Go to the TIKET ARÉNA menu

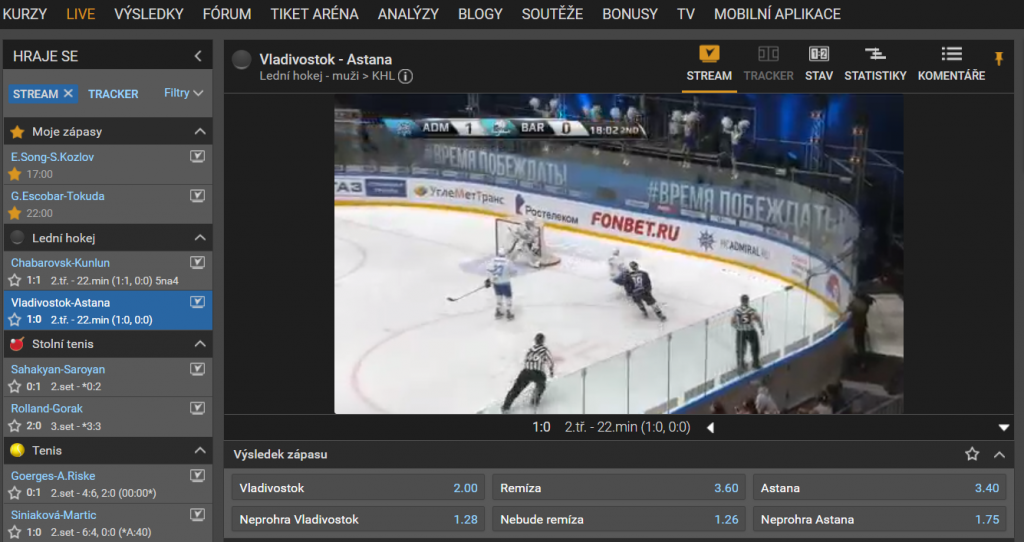tap(314, 14)
